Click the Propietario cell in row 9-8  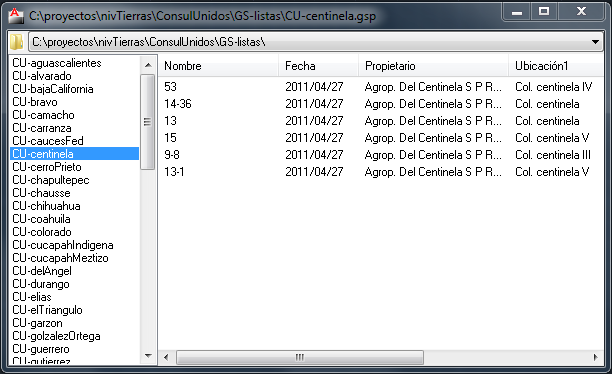433,155
